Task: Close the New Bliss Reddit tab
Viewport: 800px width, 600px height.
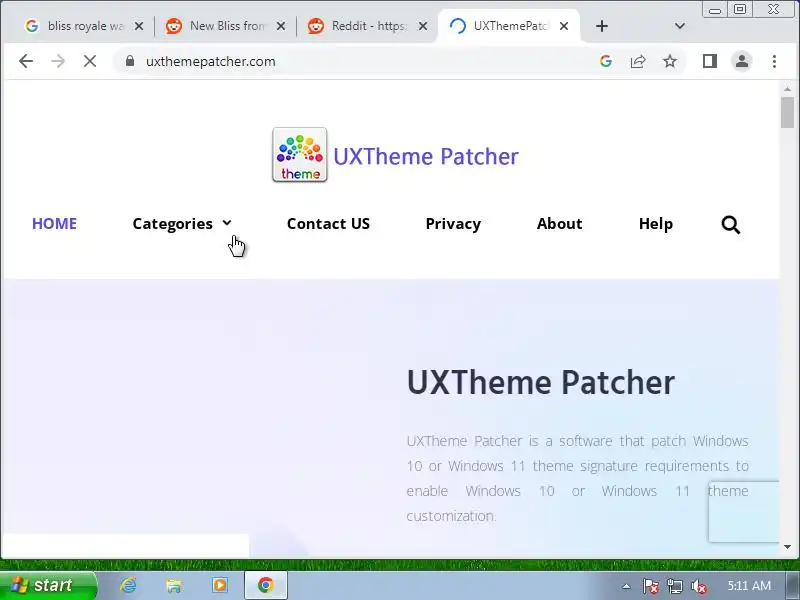Action: click(x=281, y=26)
